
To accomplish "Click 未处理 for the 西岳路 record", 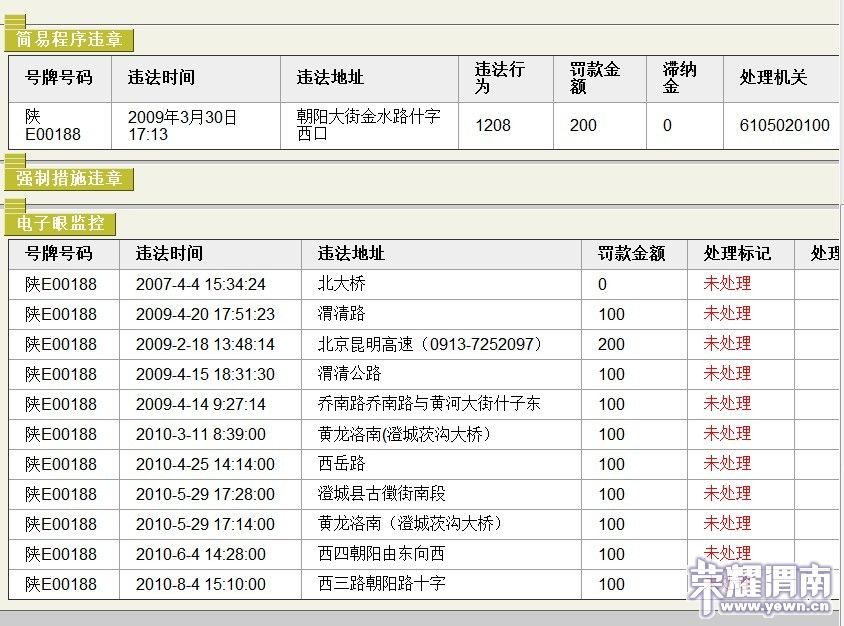I will (727, 464).
